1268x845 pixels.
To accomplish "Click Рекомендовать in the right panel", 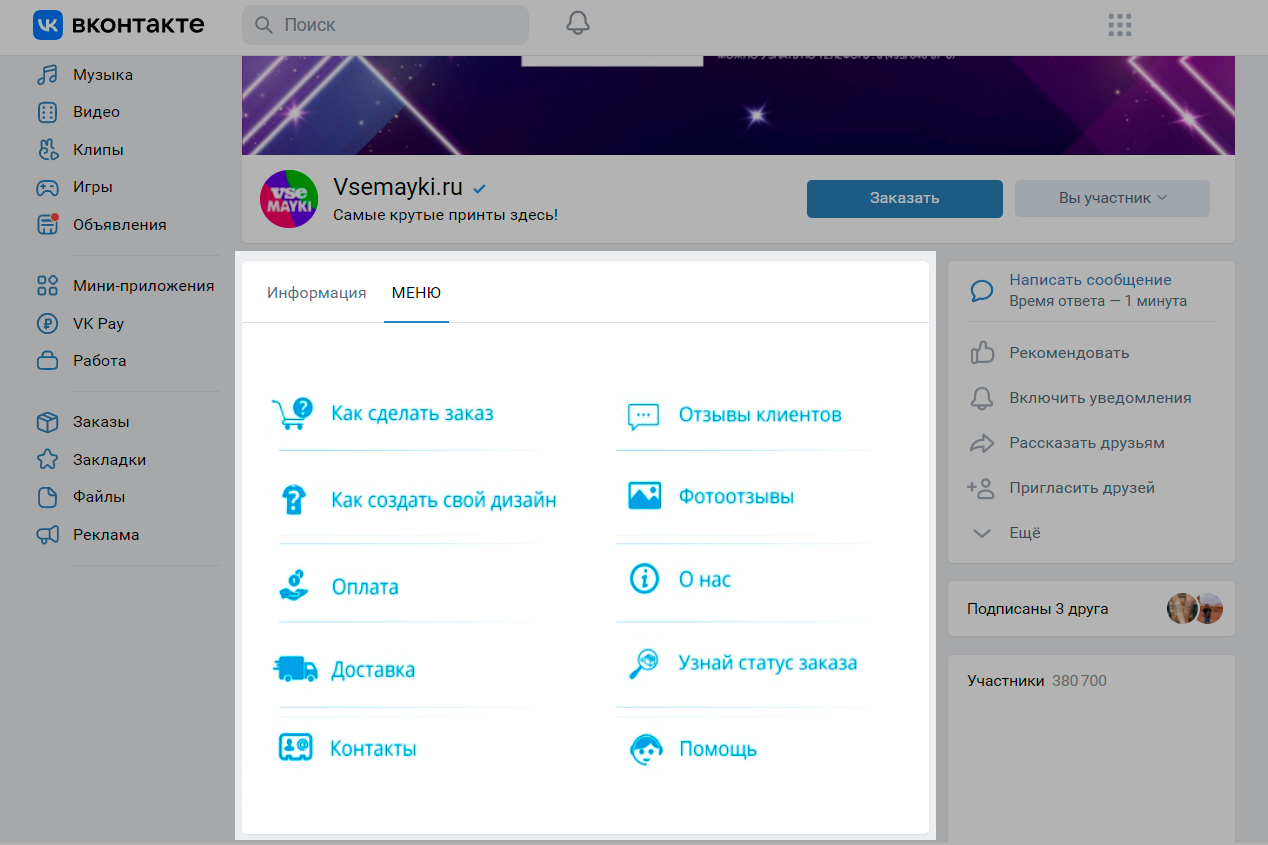I will tap(1069, 352).
